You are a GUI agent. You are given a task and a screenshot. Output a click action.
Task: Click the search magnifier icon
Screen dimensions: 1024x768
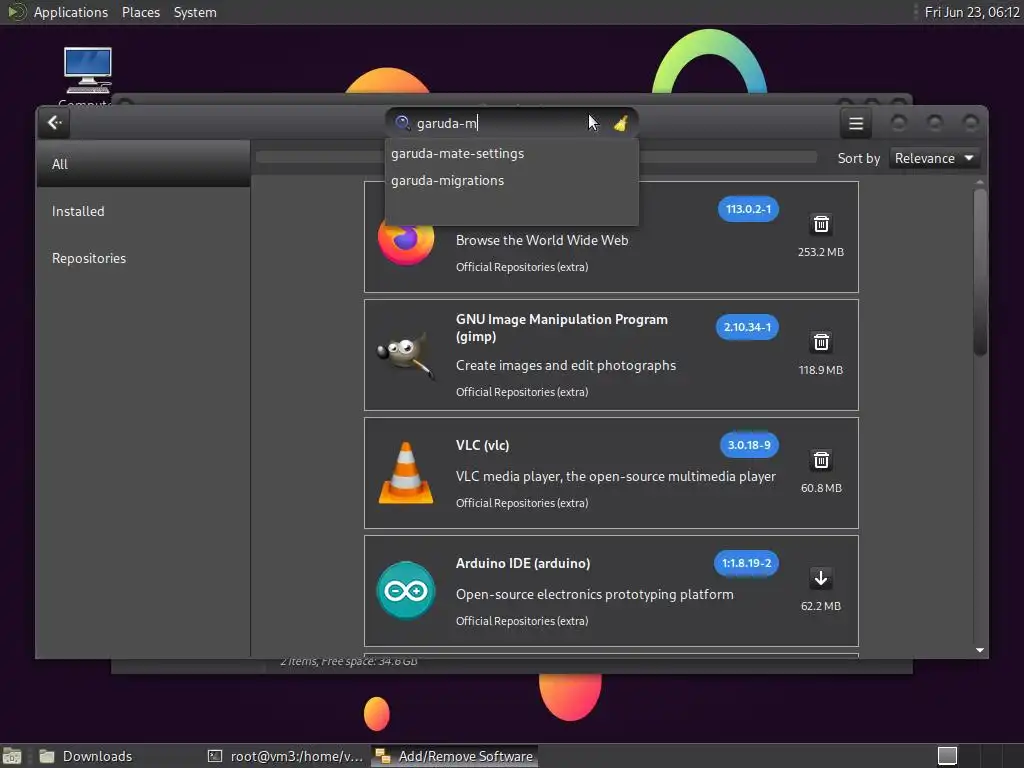tap(402, 123)
